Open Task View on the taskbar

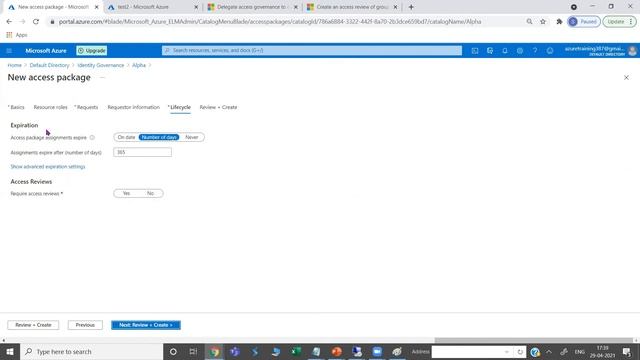193,351
